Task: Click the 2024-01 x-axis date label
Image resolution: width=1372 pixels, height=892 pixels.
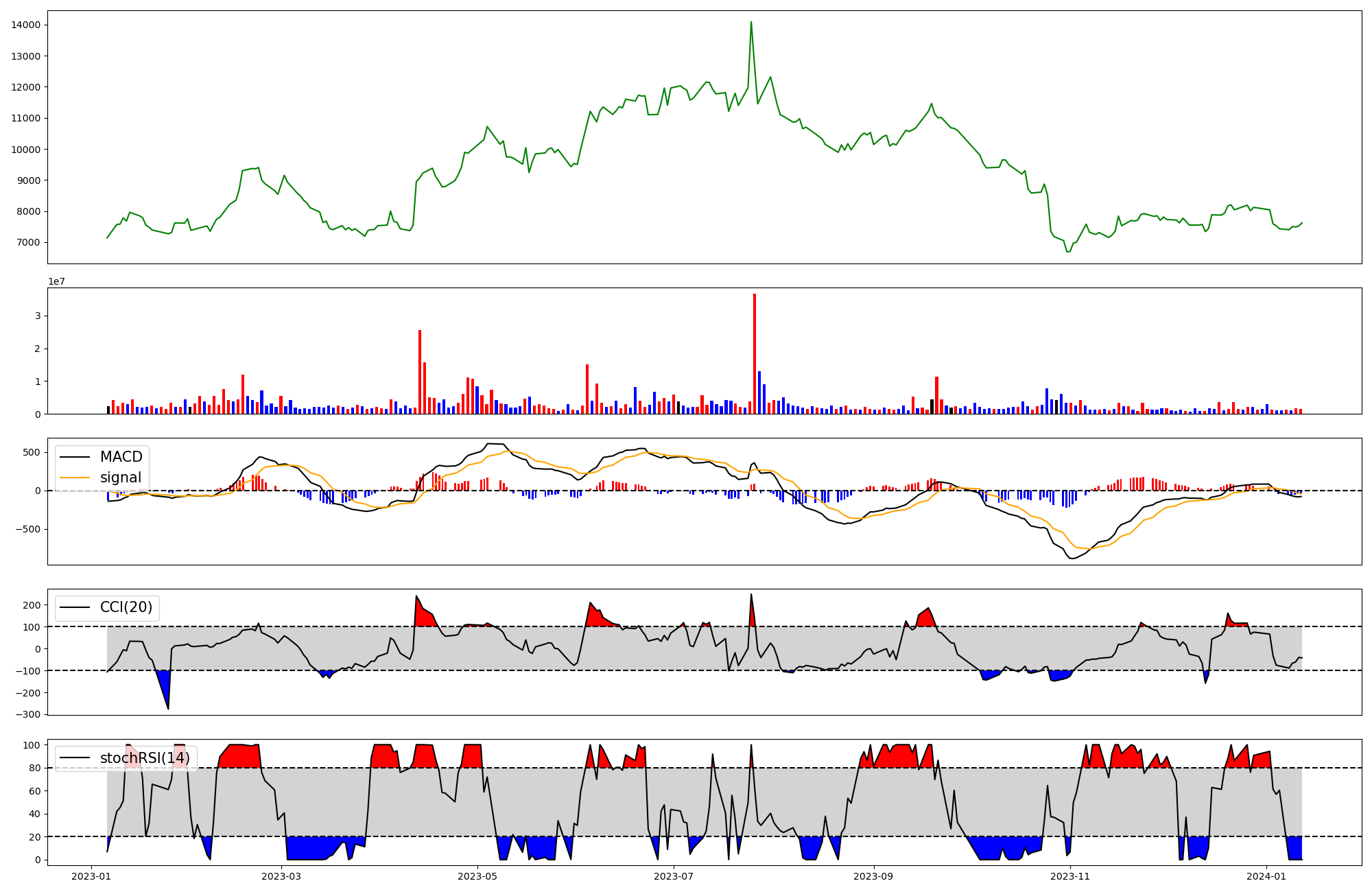Action: pos(1266,876)
